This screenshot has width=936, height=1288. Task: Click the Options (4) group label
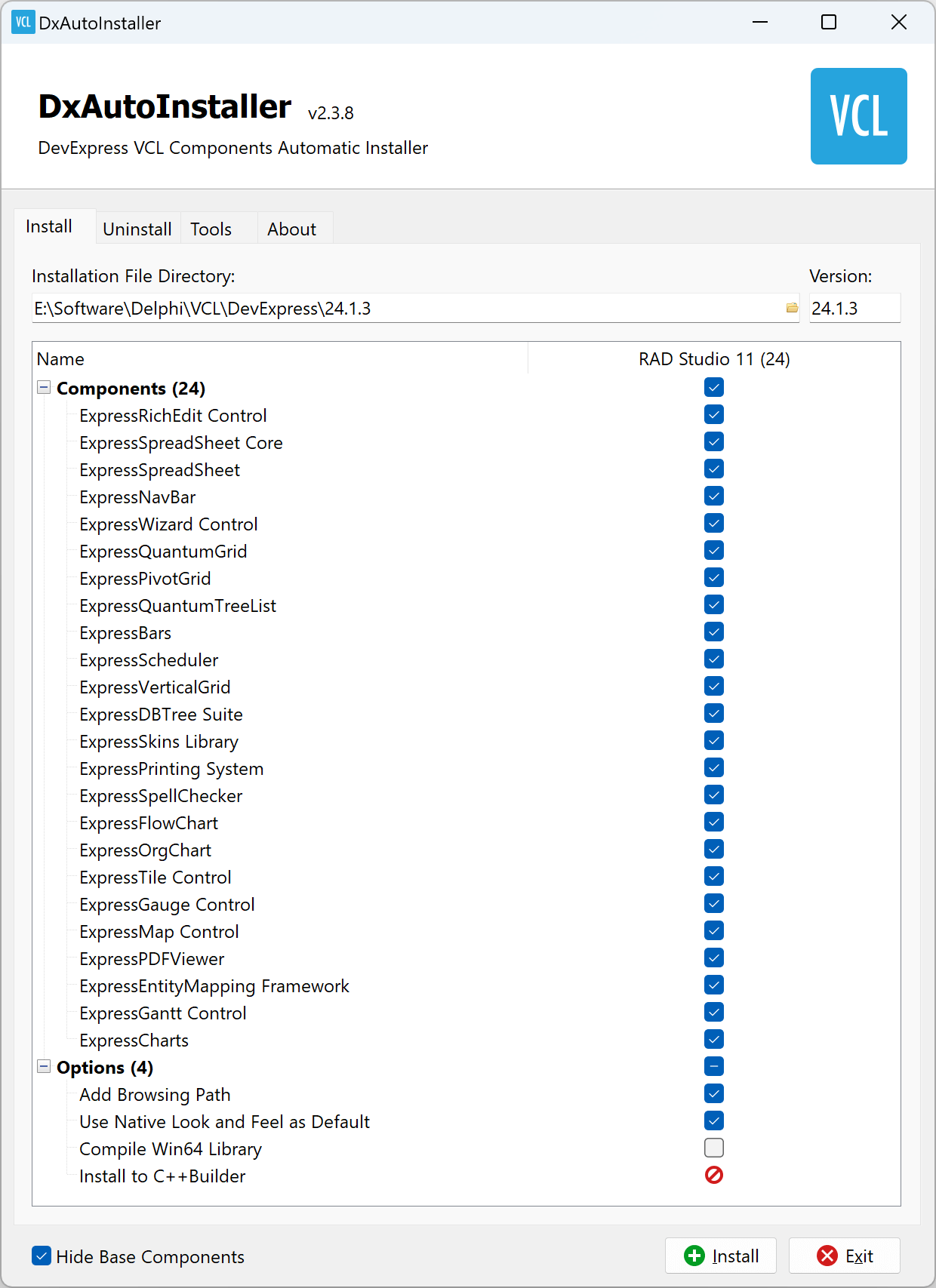click(x=105, y=1068)
